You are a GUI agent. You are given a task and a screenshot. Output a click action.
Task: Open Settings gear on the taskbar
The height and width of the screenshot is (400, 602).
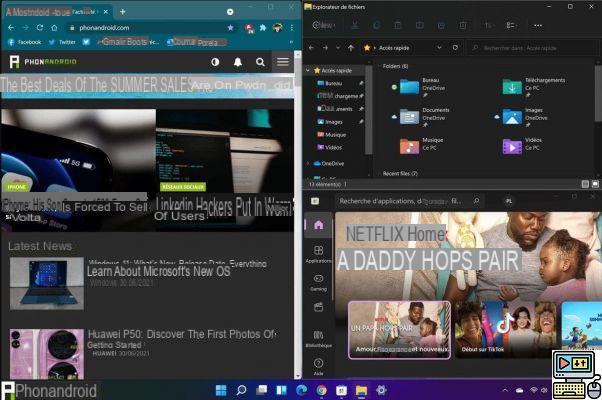[381, 390]
